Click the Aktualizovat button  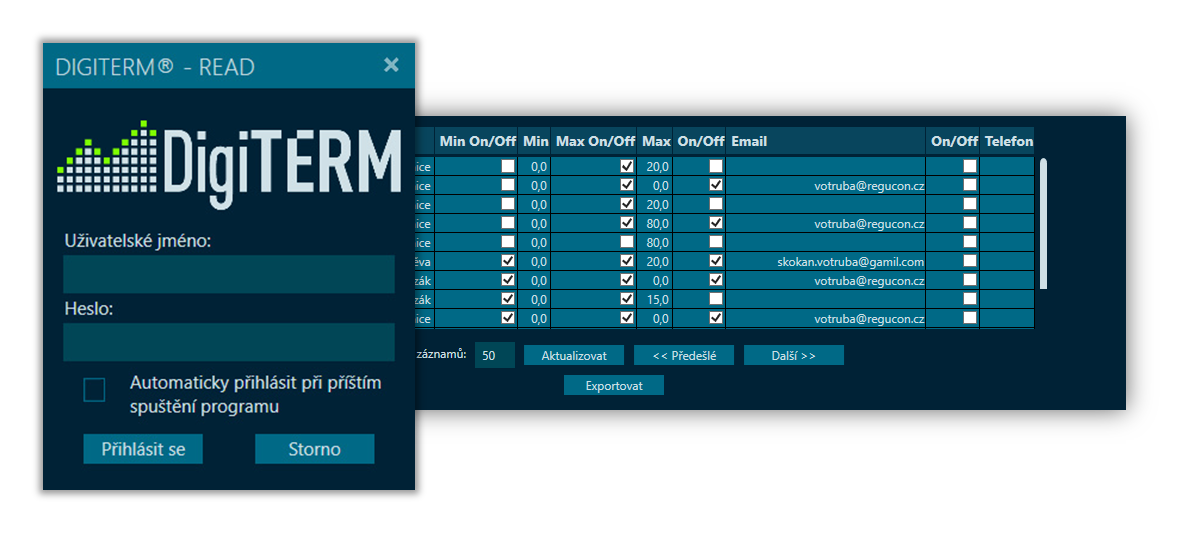tap(574, 355)
